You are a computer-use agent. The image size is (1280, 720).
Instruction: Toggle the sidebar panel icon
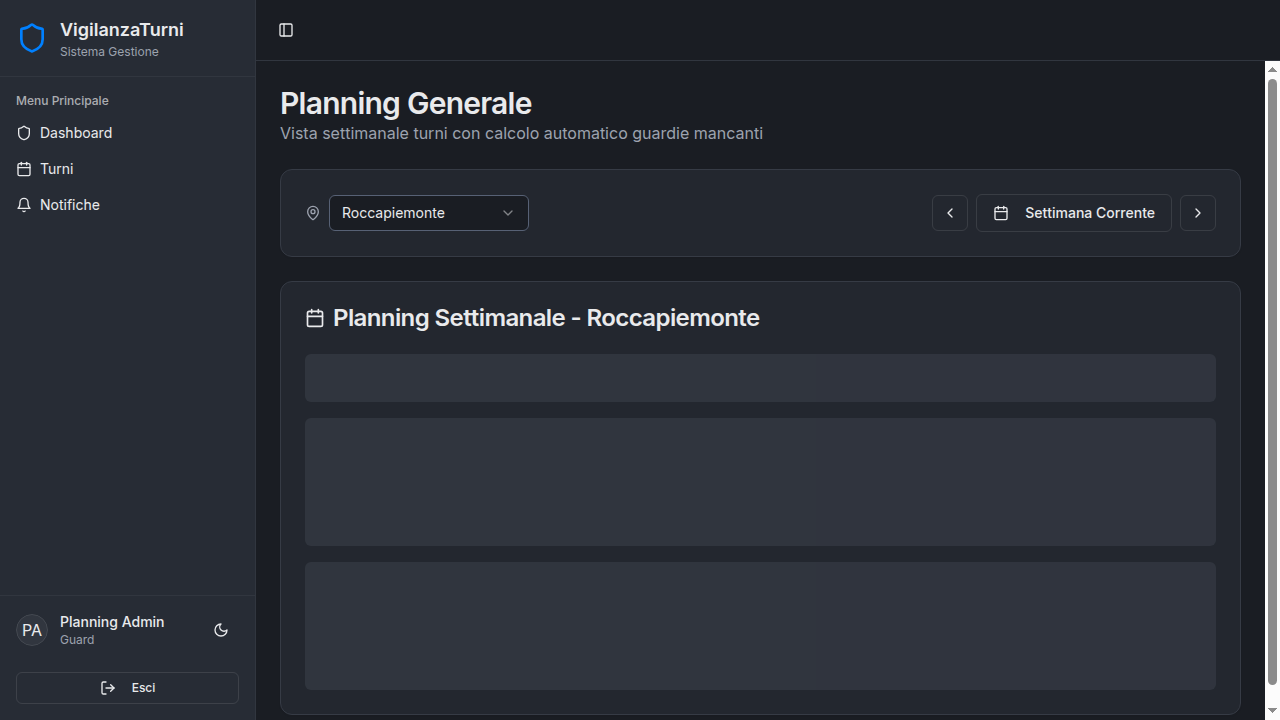click(x=286, y=30)
